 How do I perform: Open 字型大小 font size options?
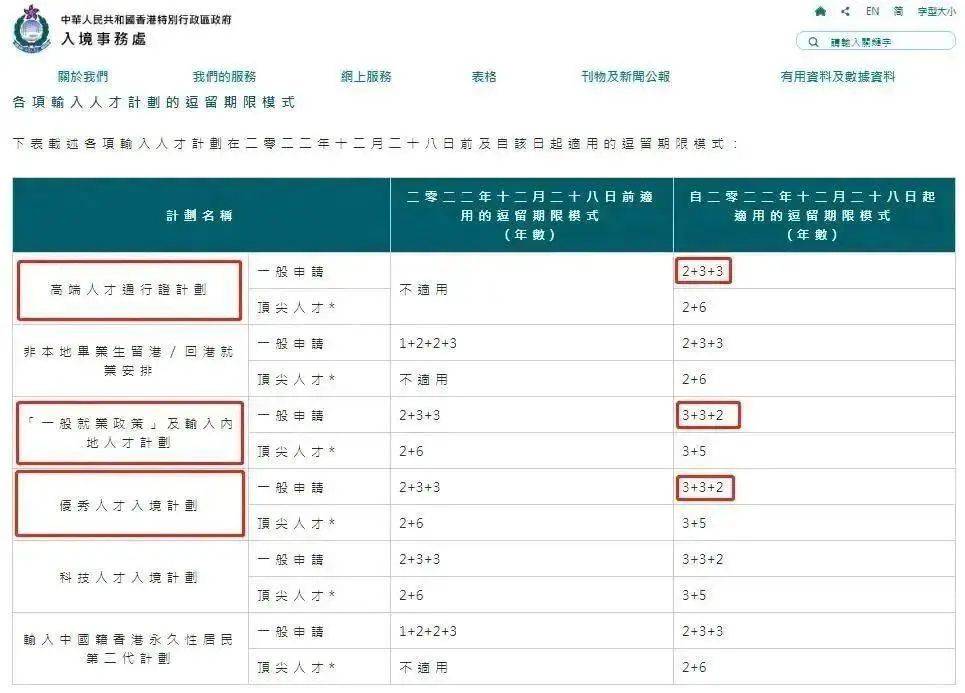(940, 12)
